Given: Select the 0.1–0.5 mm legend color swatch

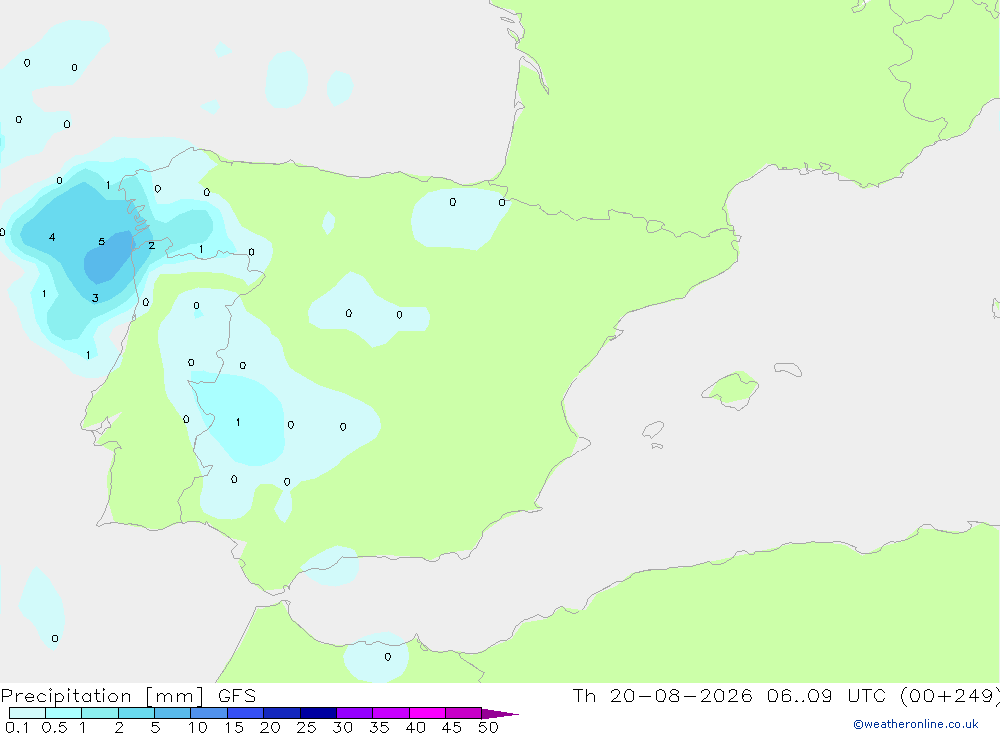Looking at the screenshot, I should 27,713.
